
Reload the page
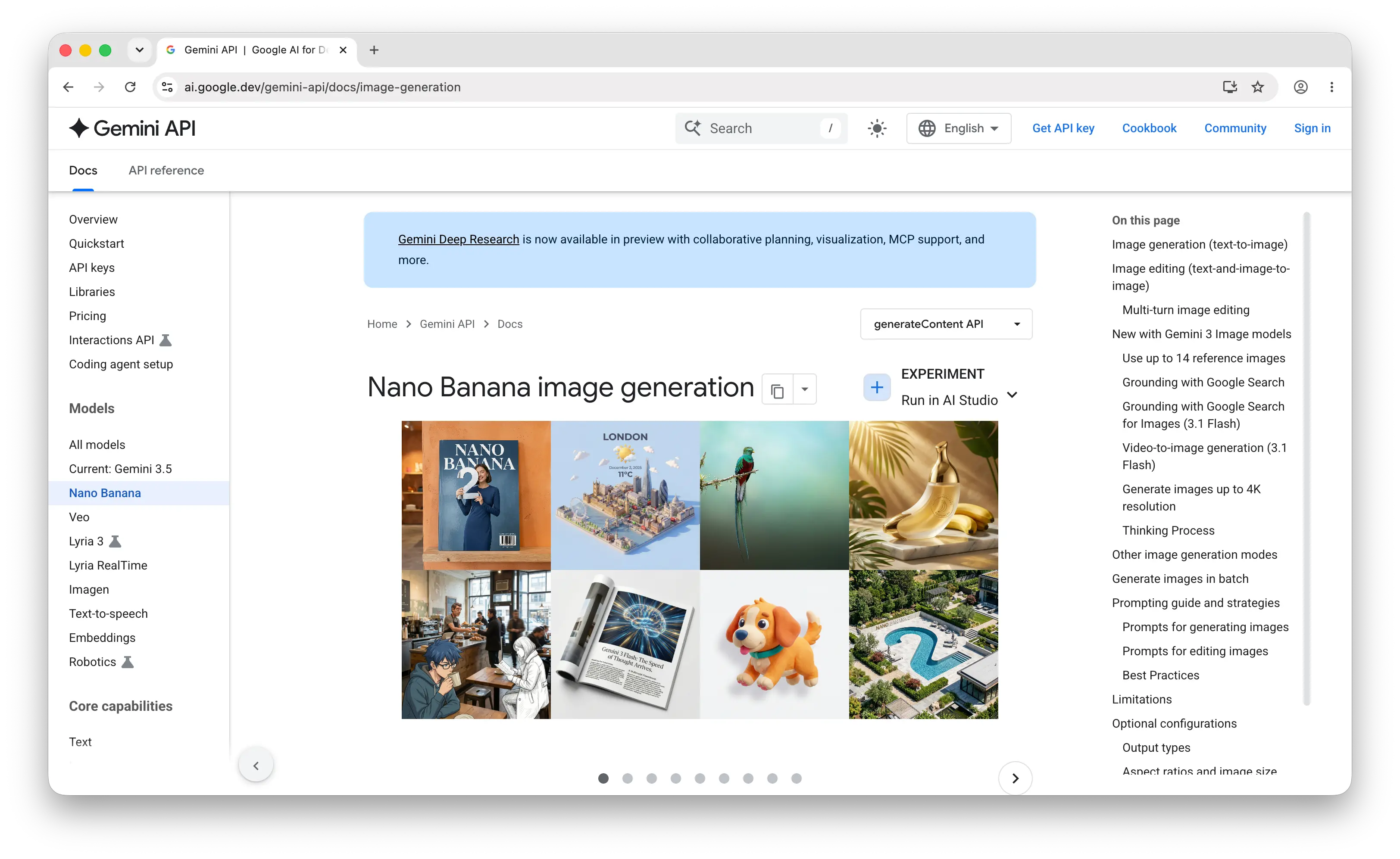pos(130,87)
